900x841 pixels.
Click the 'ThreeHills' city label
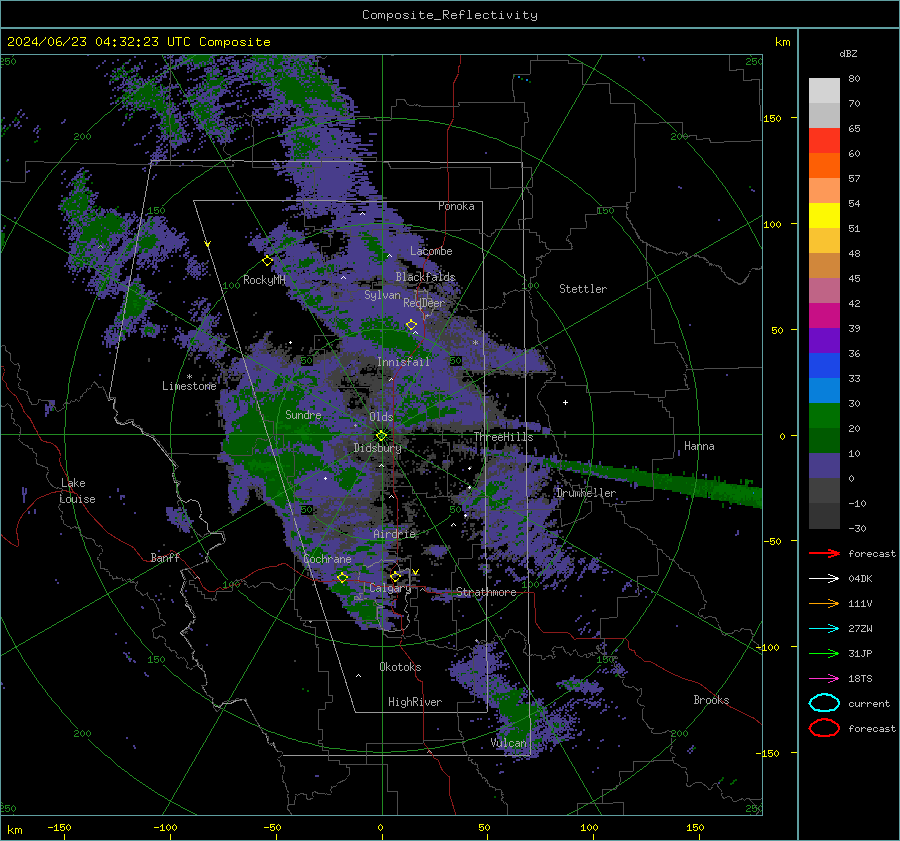pos(503,437)
